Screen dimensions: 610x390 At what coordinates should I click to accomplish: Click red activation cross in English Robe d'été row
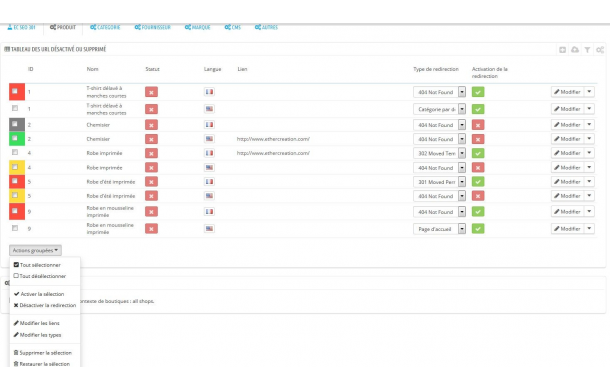478,196
